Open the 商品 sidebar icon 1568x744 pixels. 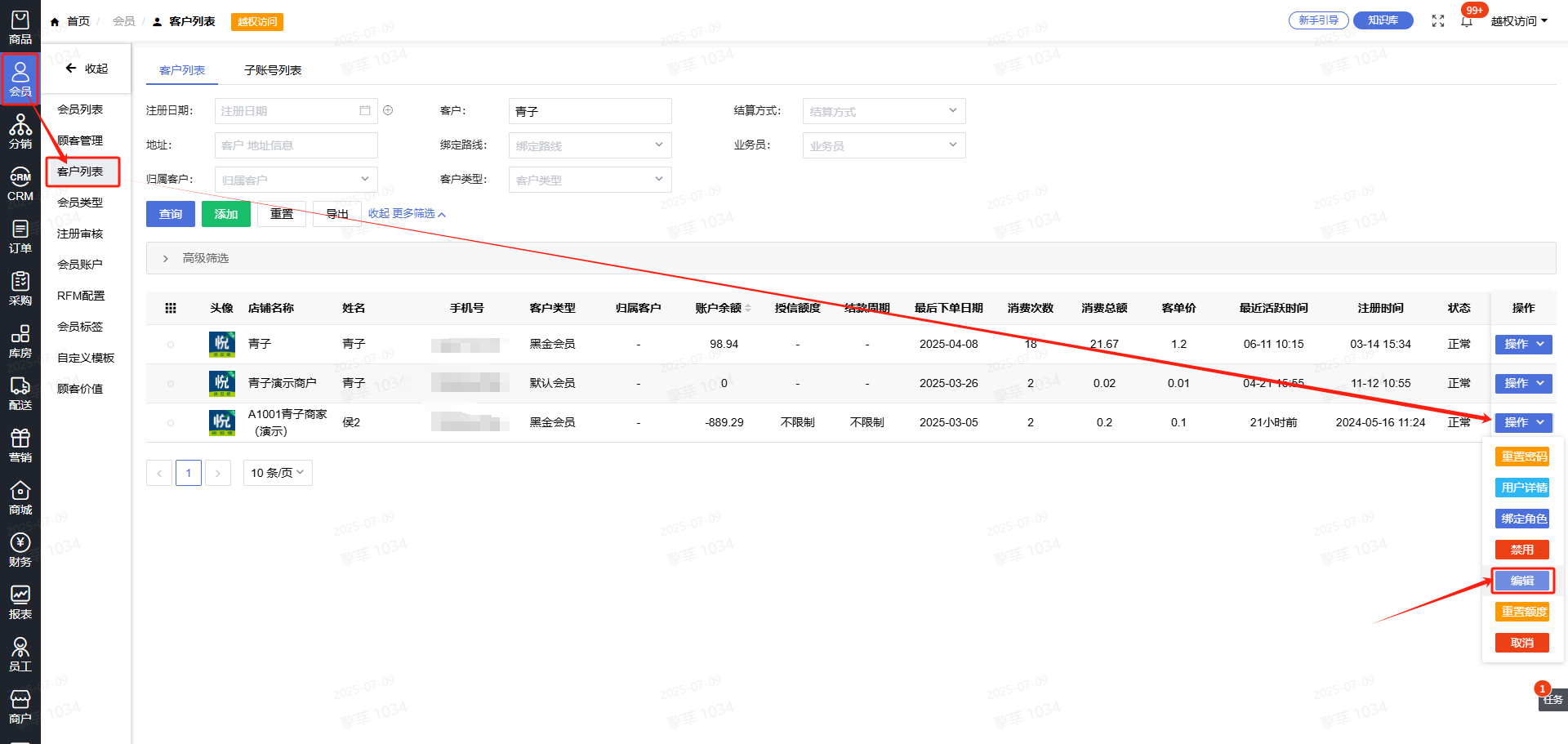(x=20, y=27)
